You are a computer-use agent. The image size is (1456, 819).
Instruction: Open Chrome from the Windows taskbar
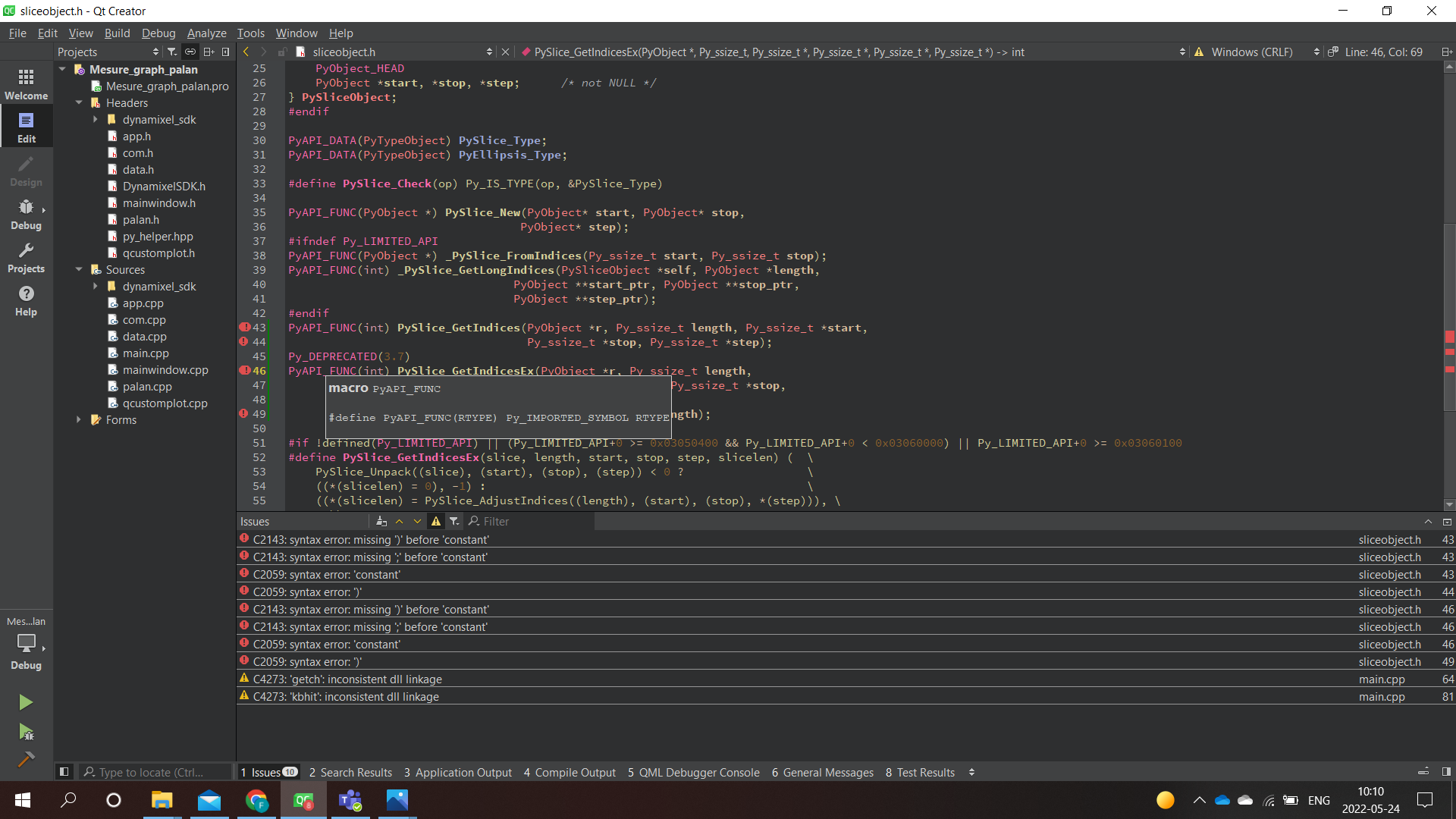[x=256, y=800]
